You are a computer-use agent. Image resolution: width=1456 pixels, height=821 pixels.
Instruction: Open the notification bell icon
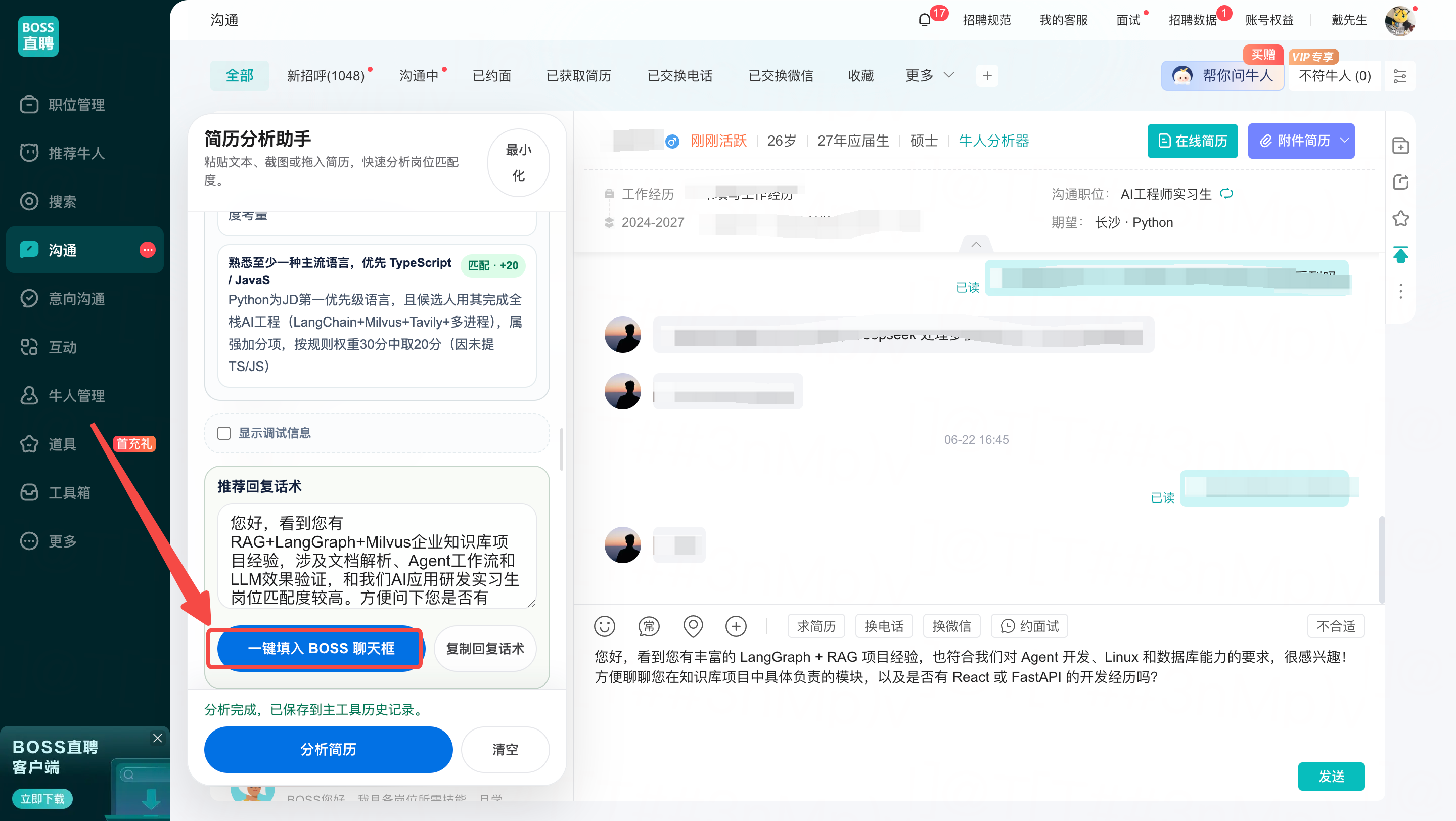tap(924, 20)
